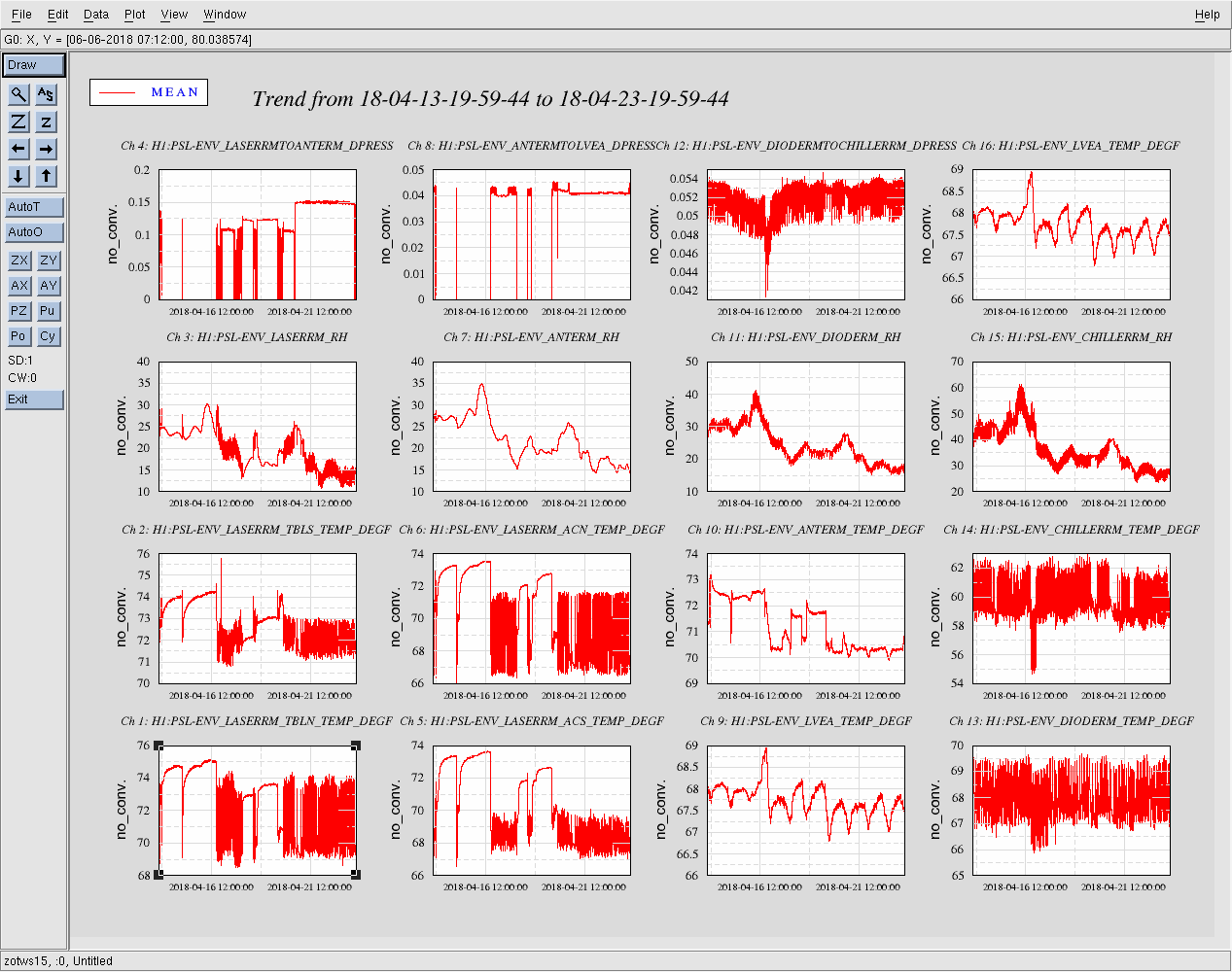Select the magnifier zoom tool
The width and height of the screenshot is (1232, 972).
point(18,94)
